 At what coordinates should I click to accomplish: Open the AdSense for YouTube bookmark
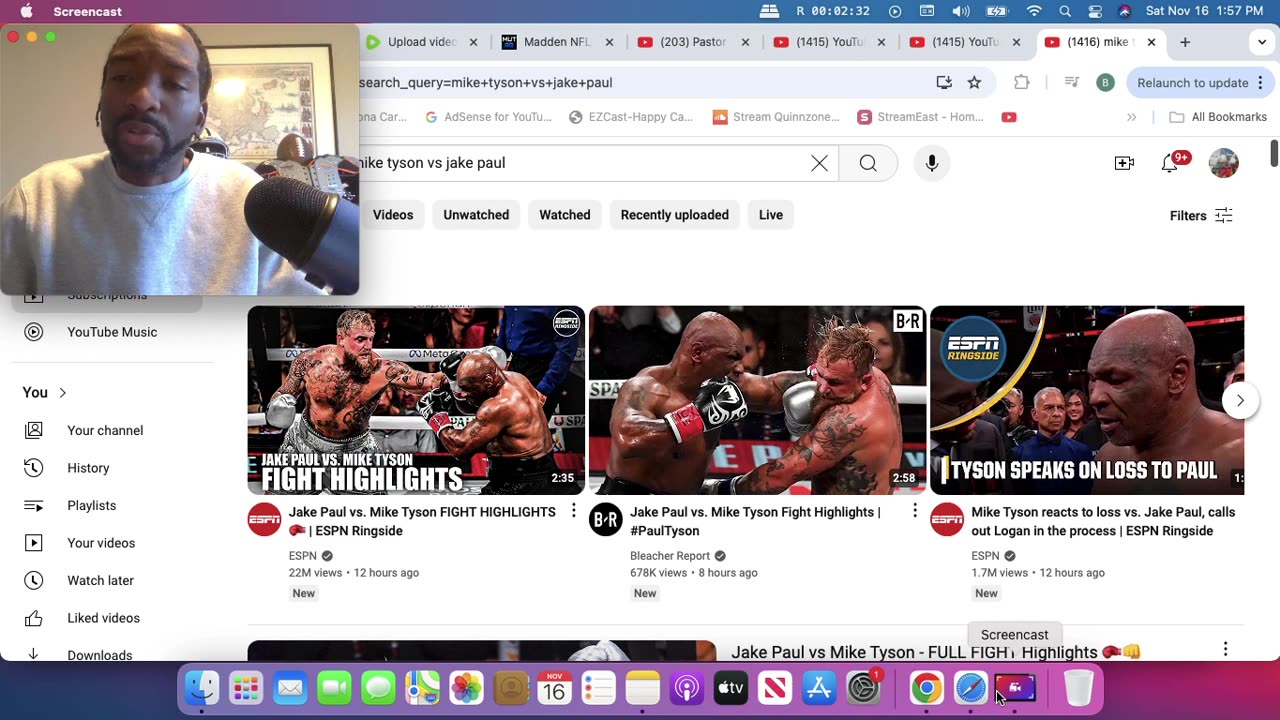488,117
